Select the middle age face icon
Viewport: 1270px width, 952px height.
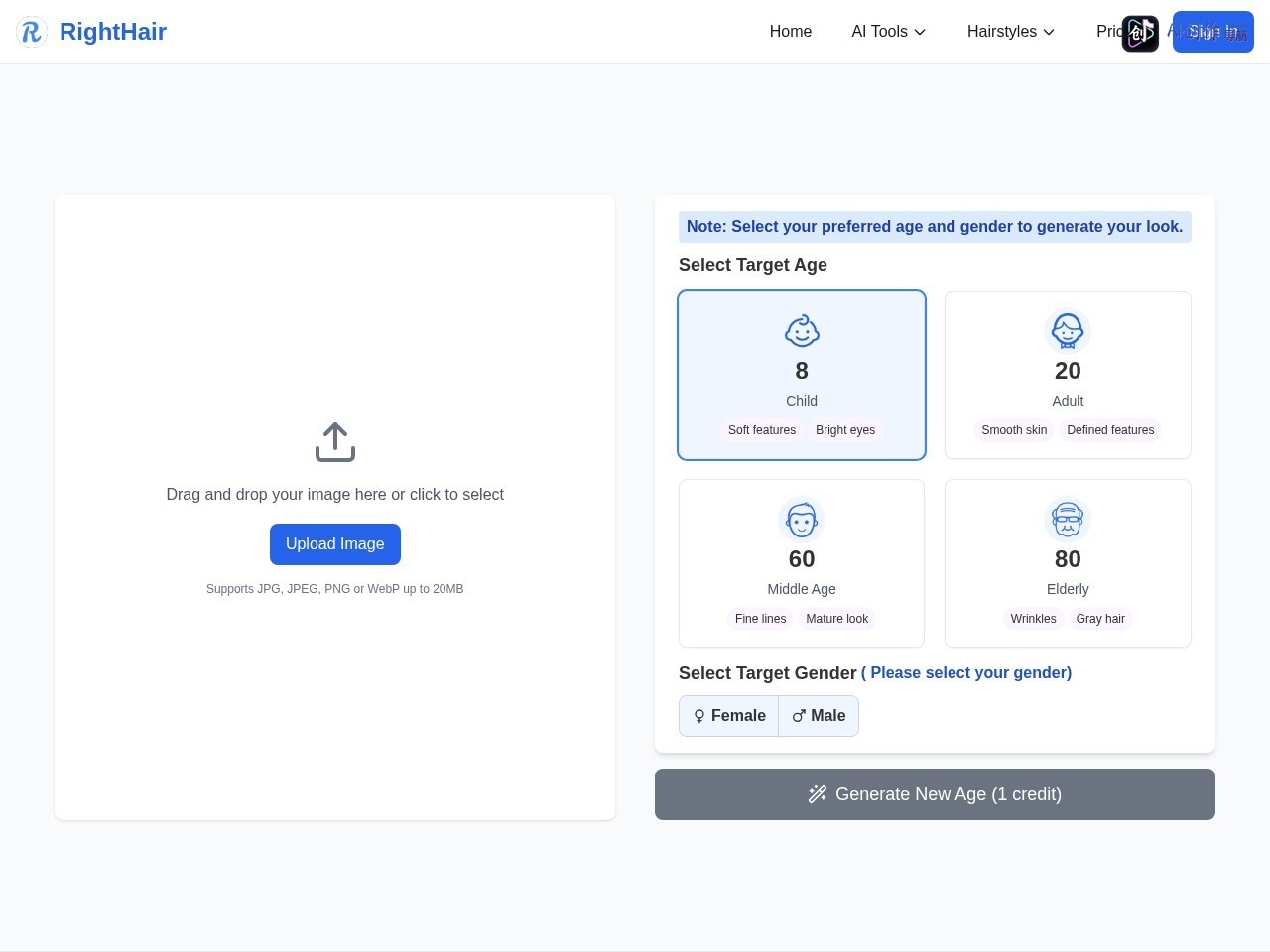(x=802, y=520)
